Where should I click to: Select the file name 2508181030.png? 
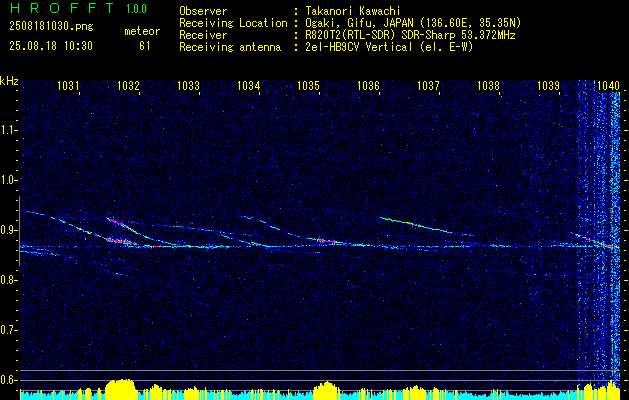pyautogui.click(x=51, y=27)
